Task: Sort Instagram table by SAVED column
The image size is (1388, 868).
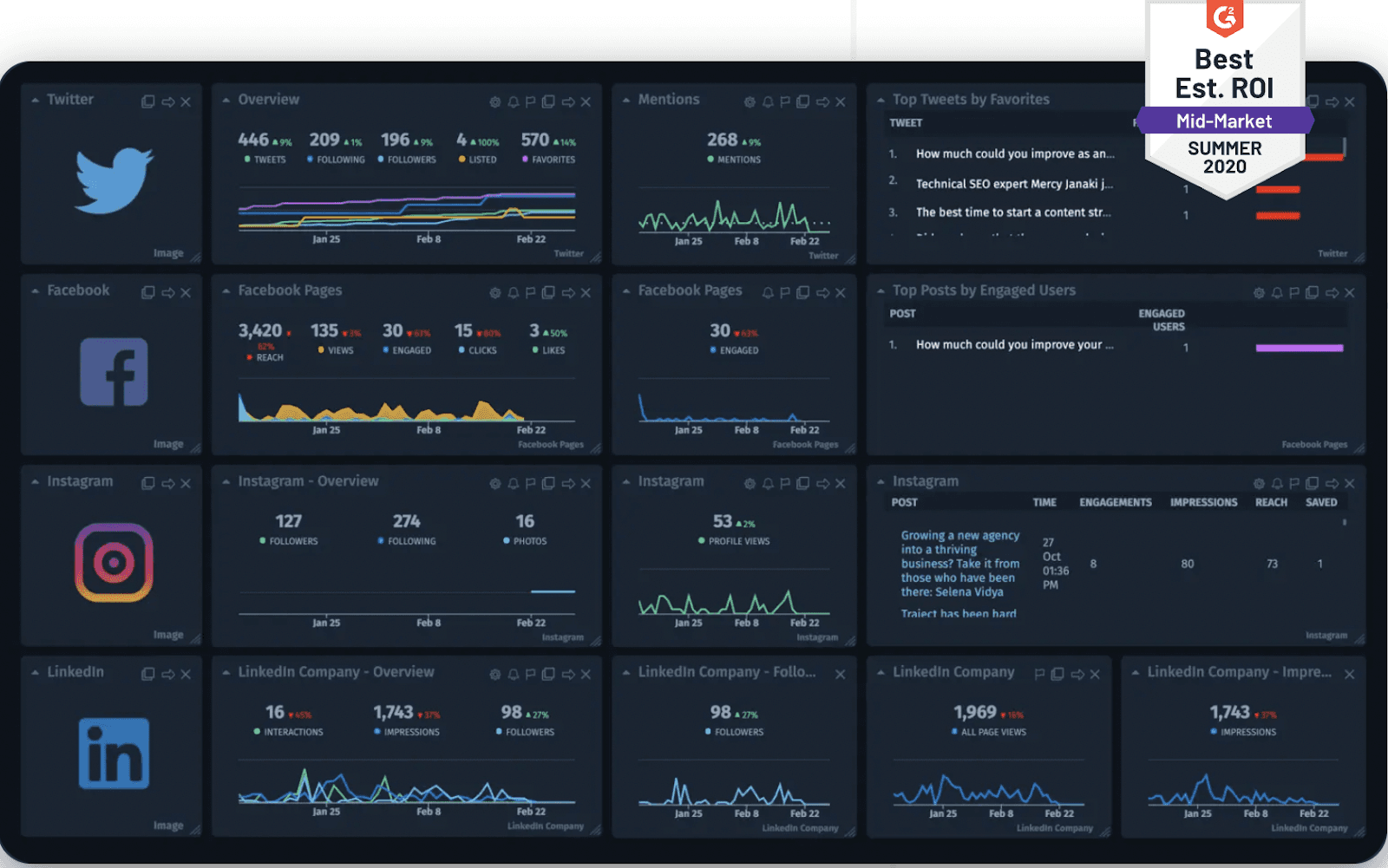Action: pyautogui.click(x=1321, y=503)
